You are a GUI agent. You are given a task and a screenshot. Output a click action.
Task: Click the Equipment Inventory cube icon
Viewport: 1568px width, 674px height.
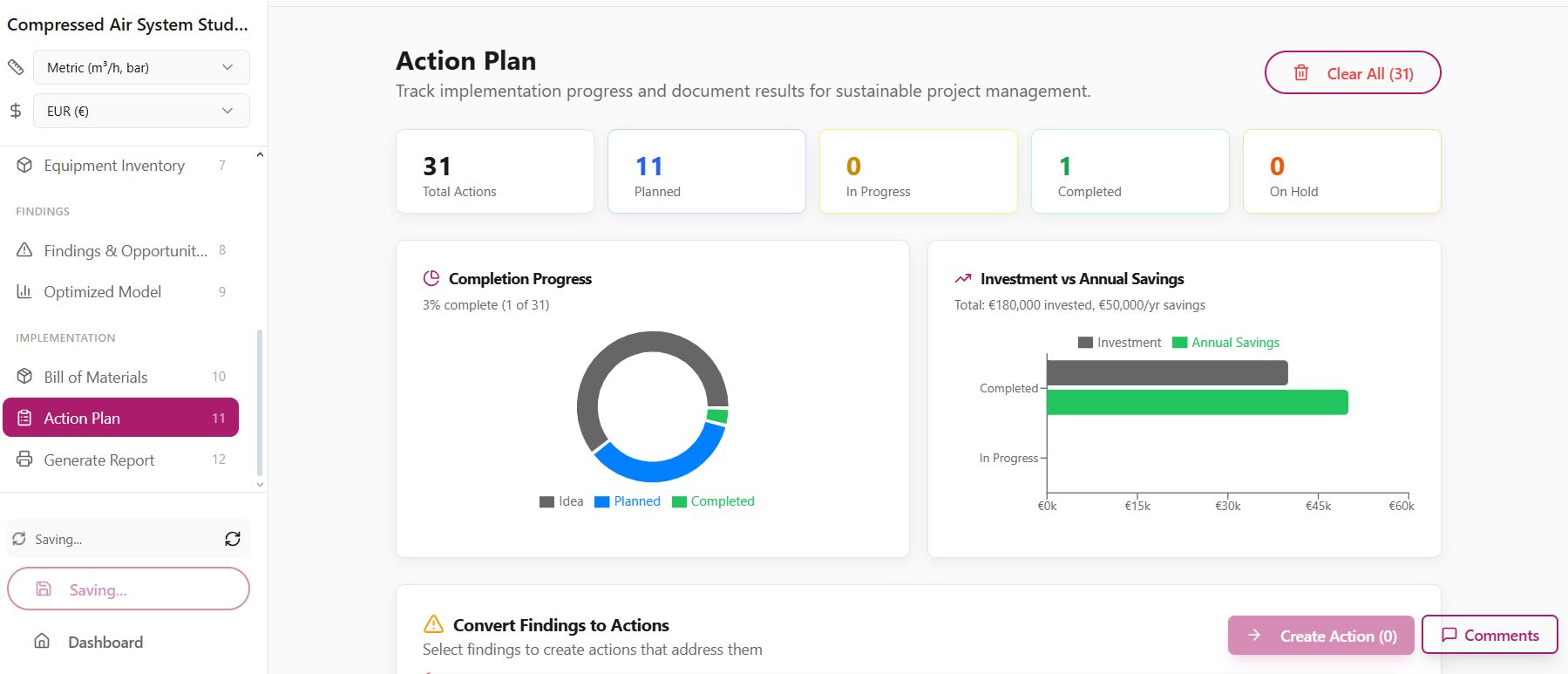click(x=24, y=165)
